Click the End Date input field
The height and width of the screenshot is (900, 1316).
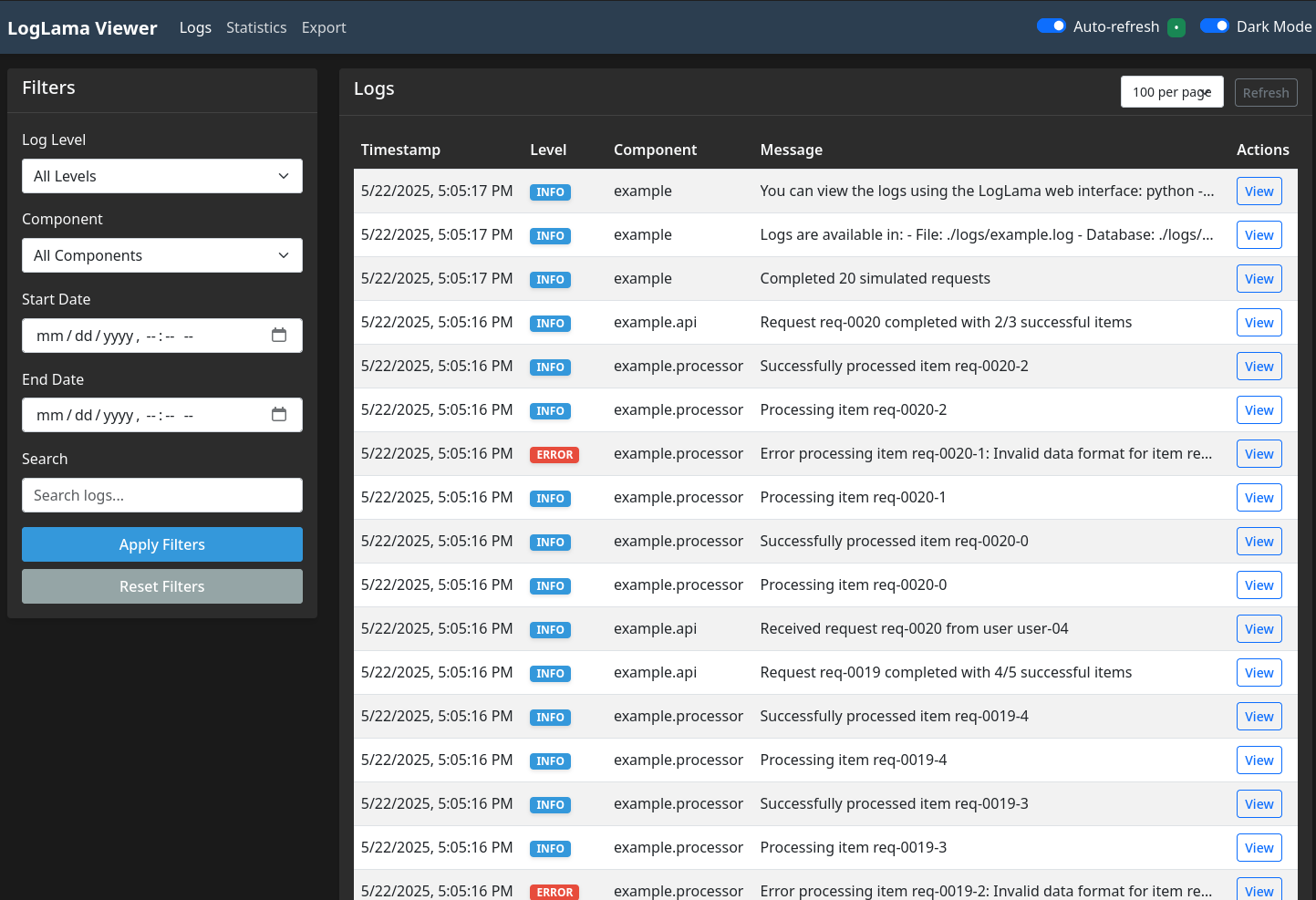point(162,415)
